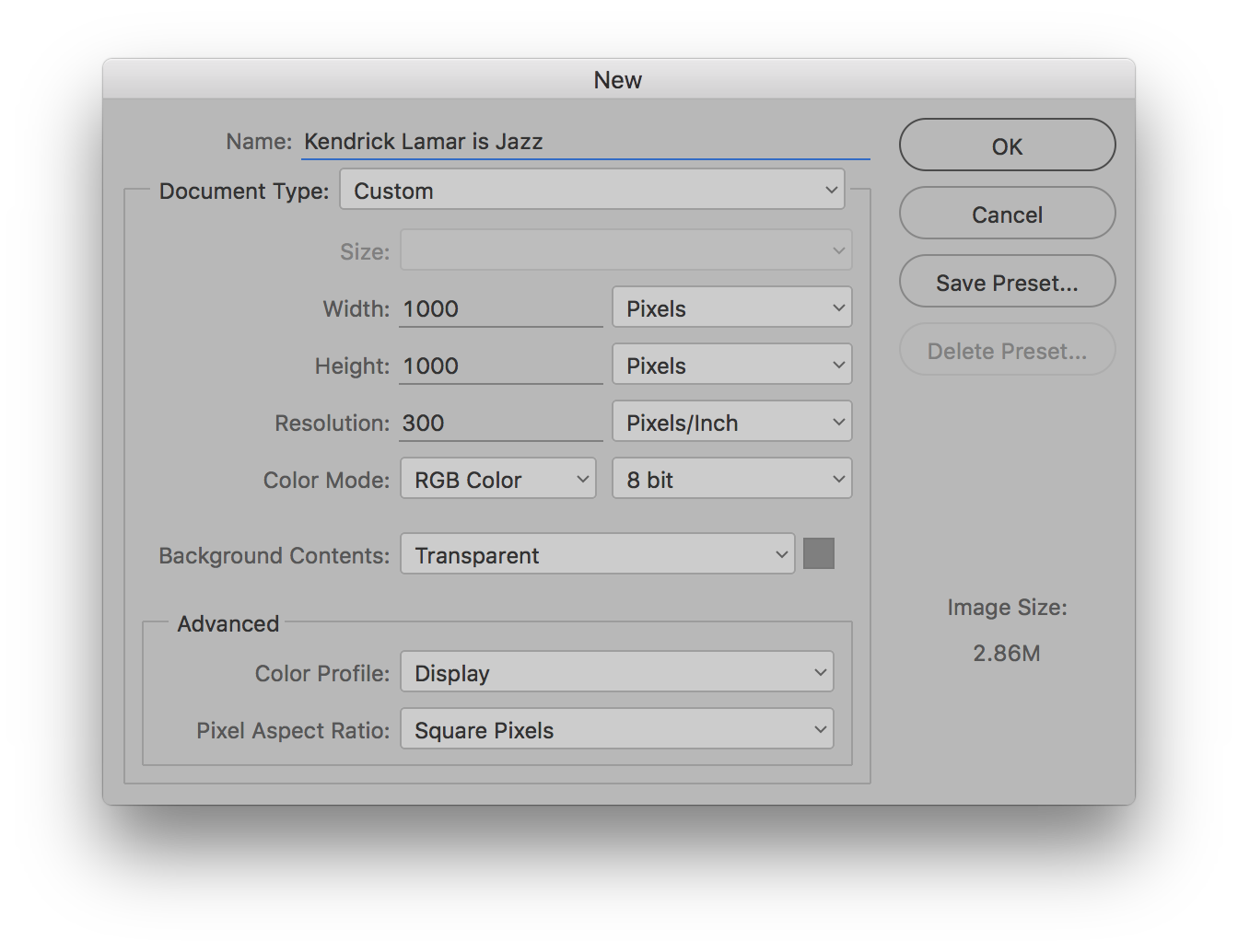The width and height of the screenshot is (1238, 952).
Task: Click the New dialog title
Action: point(617,80)
